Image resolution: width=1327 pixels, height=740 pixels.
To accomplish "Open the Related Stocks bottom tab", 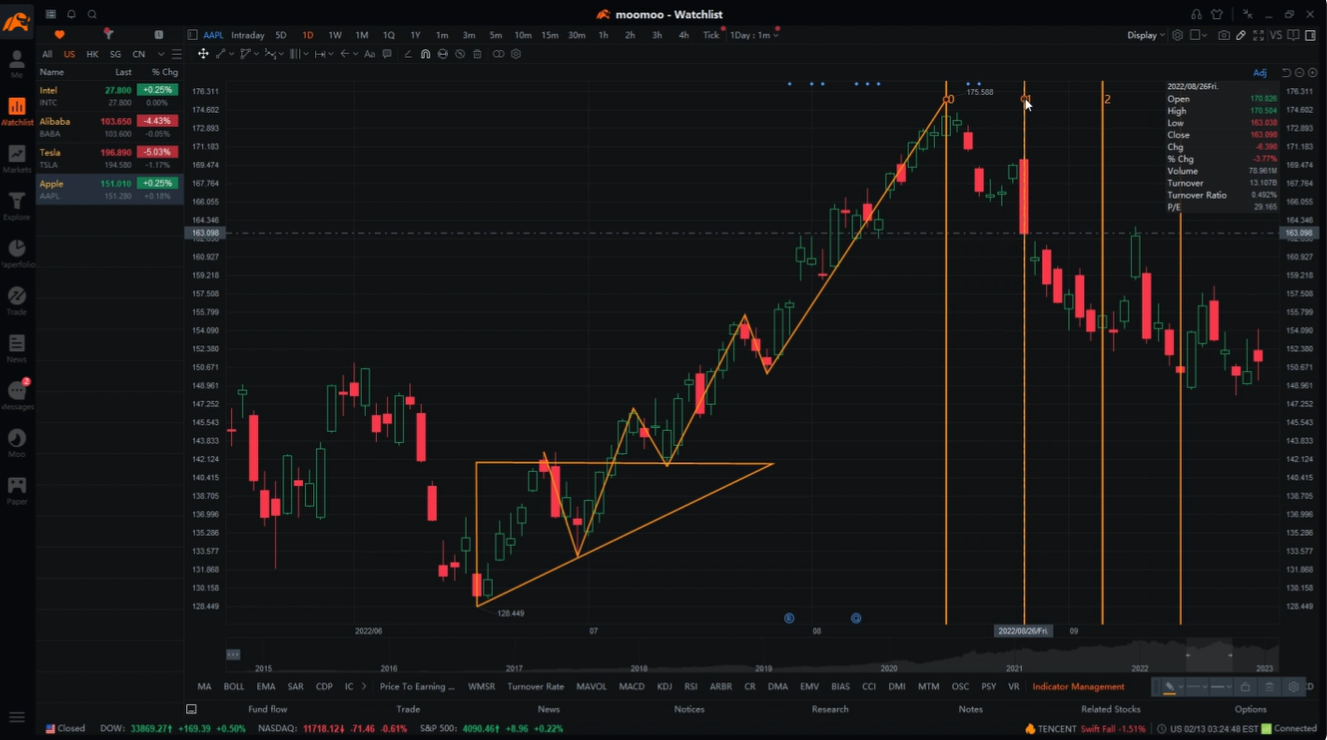I will (x=1110, y=709).
